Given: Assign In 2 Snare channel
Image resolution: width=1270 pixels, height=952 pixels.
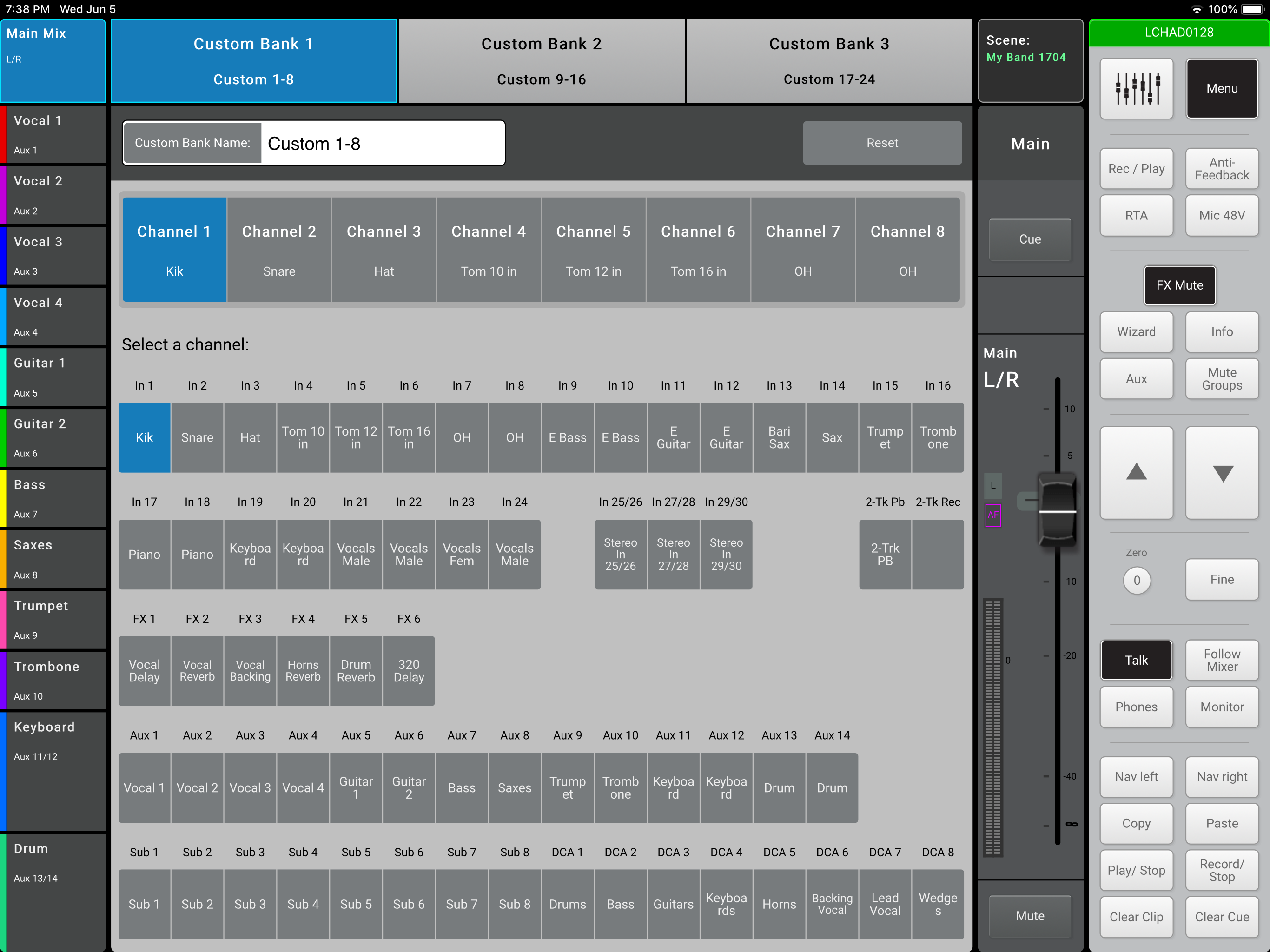Looking at the screenshot, I should click(x=197, y=437).
